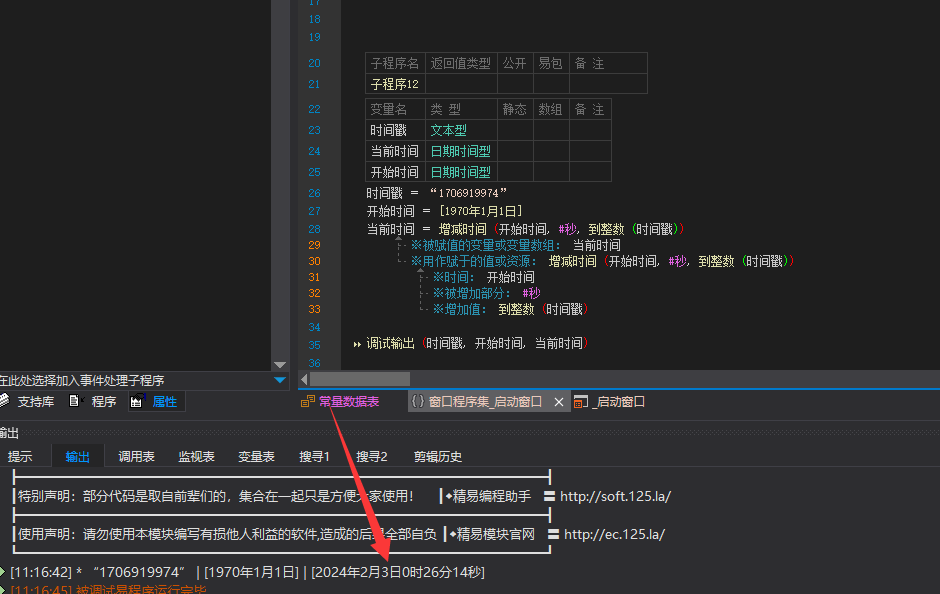
Task: Open the event handler subroutine dropdown
Action: (280, 381)
